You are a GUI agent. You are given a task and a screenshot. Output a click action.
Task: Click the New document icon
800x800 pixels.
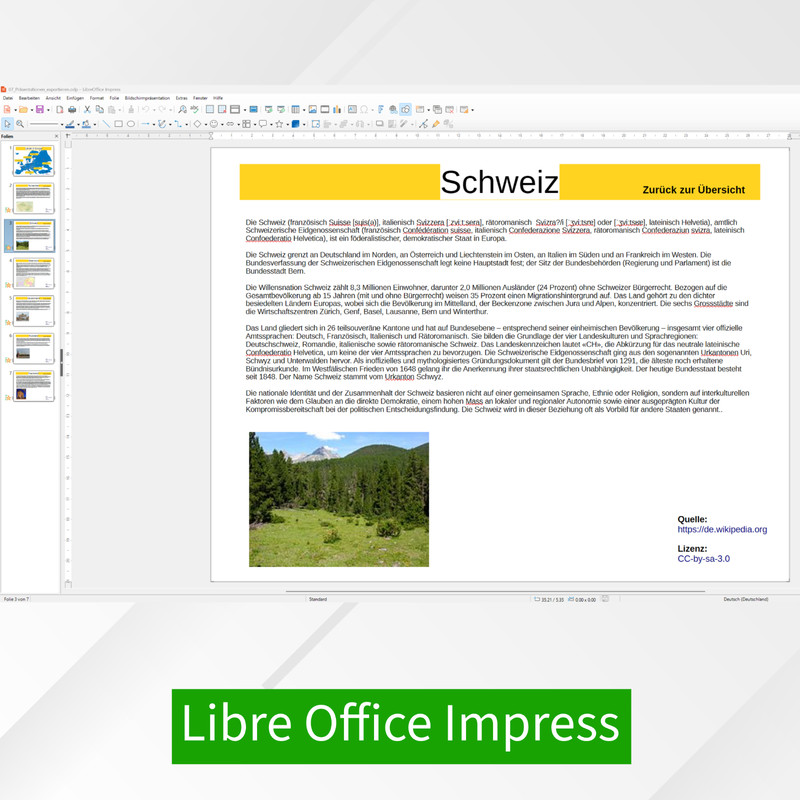click(x=7, y=109)
